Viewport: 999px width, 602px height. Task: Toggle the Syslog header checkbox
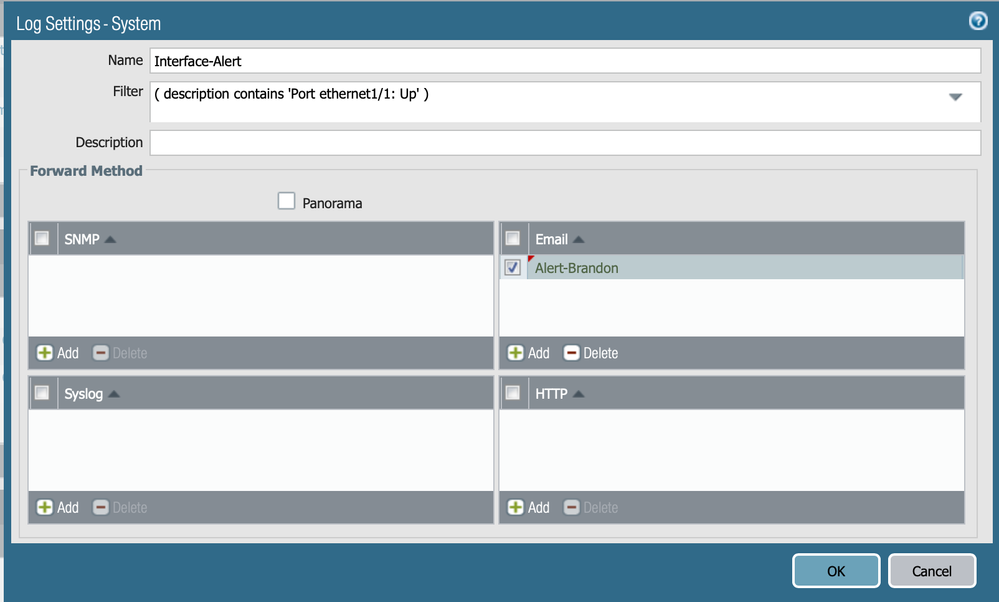tap(42, 393)
